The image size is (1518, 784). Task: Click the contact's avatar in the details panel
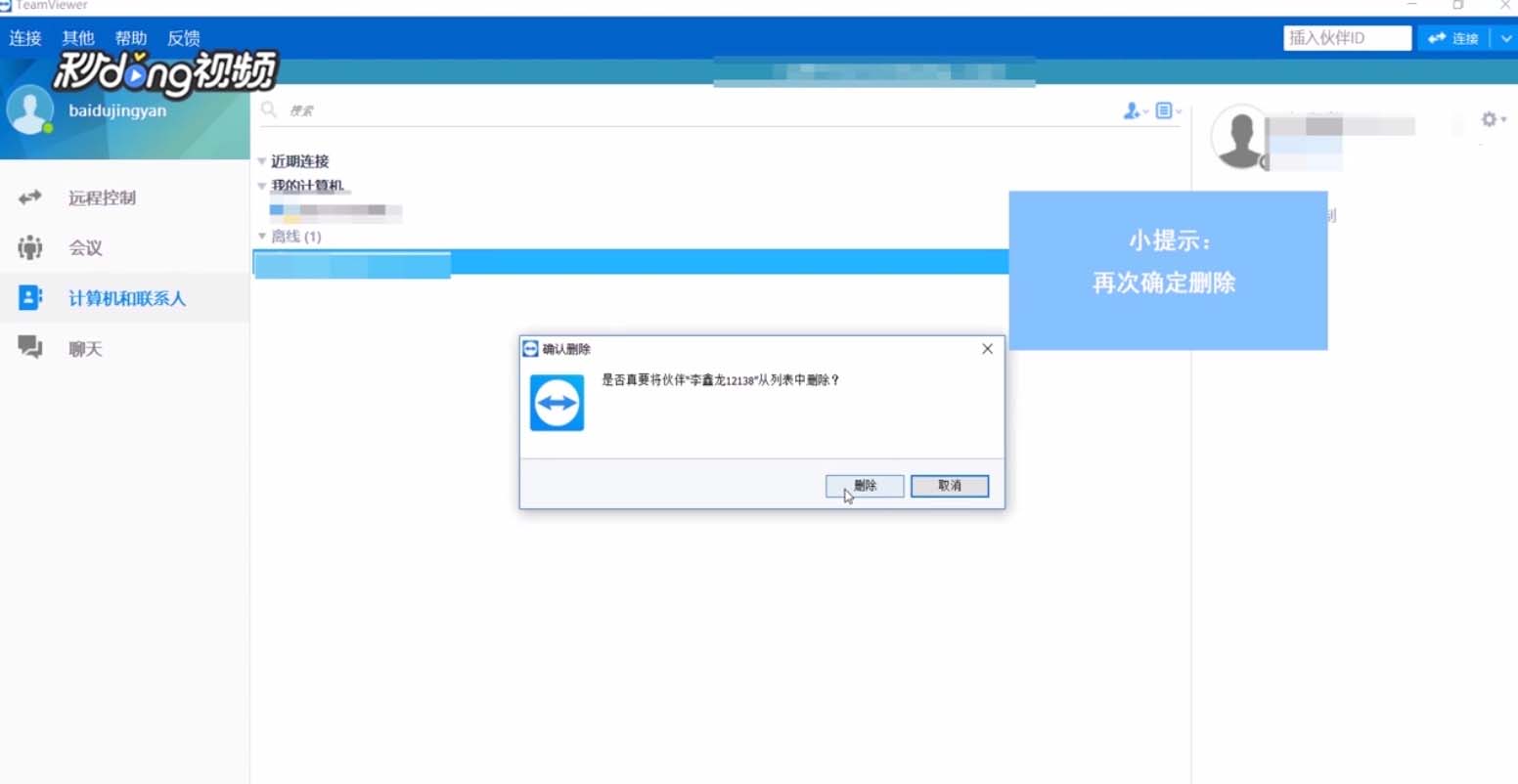tap(1240, 137)
